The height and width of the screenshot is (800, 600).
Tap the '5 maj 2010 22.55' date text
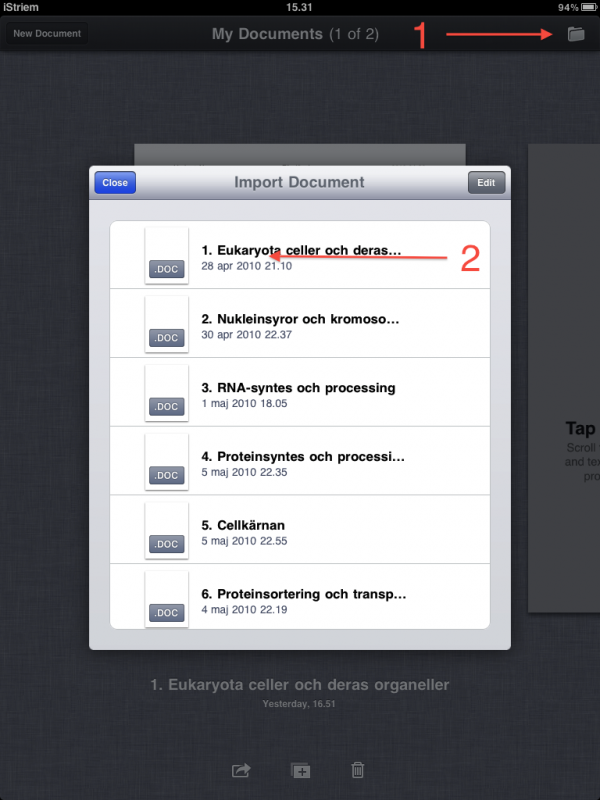(x=244, y=541)
